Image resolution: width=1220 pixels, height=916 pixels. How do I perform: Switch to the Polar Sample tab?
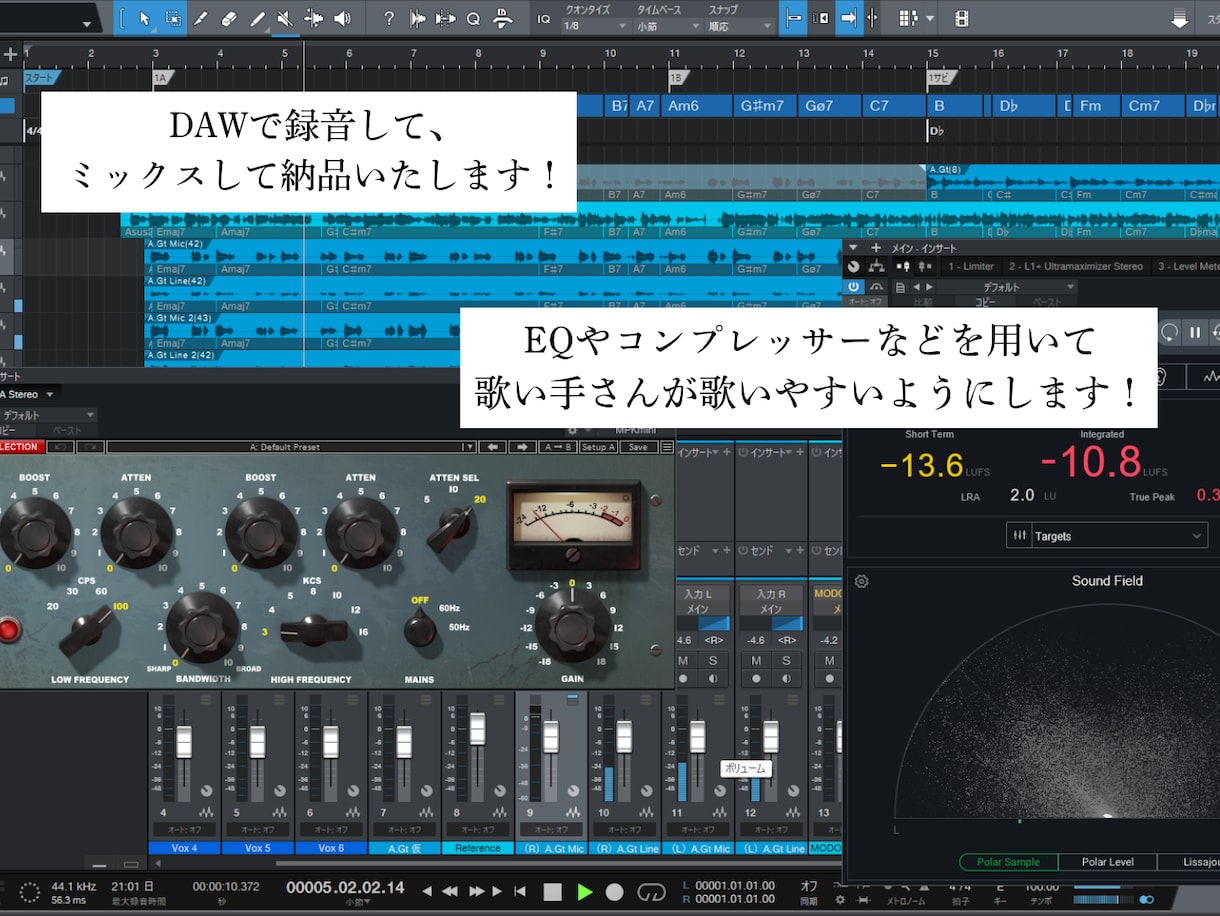1008,862
